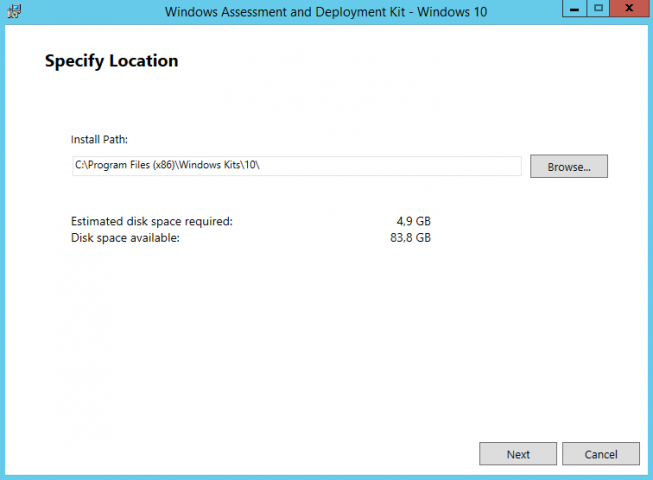This screenshot has height=480, width=653.
Task: Click the '4,9 GB' value
Action: click(413, 221)
